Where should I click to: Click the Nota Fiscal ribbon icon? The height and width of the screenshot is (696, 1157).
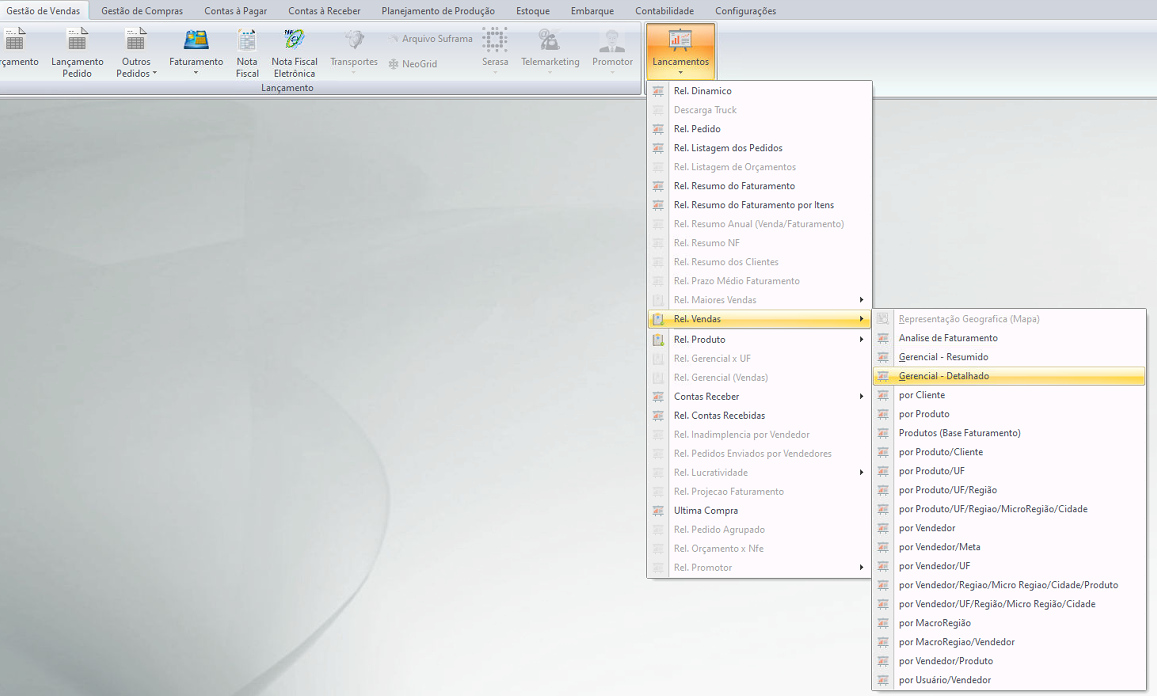247,41
